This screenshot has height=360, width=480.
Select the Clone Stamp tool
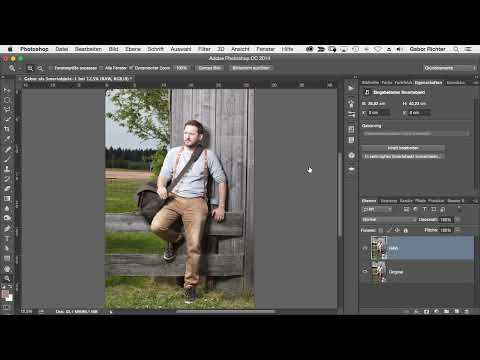pyautogui.click(x=7, y=169)
